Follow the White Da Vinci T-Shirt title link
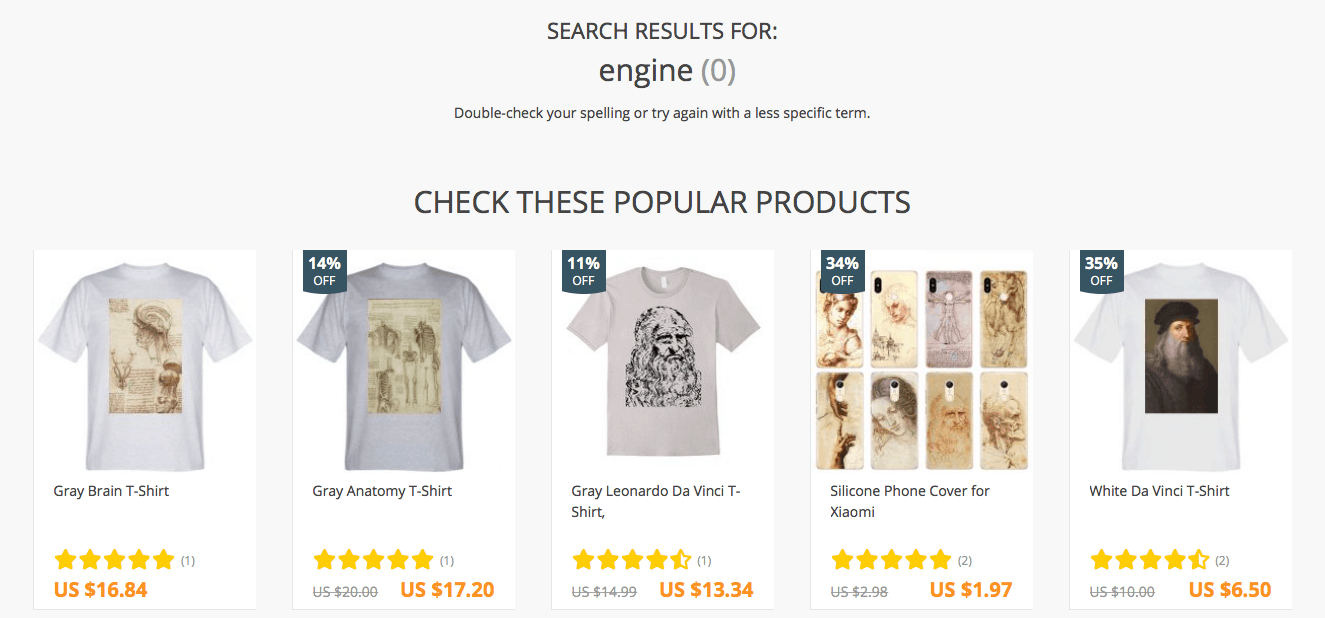 (1159, 491)
